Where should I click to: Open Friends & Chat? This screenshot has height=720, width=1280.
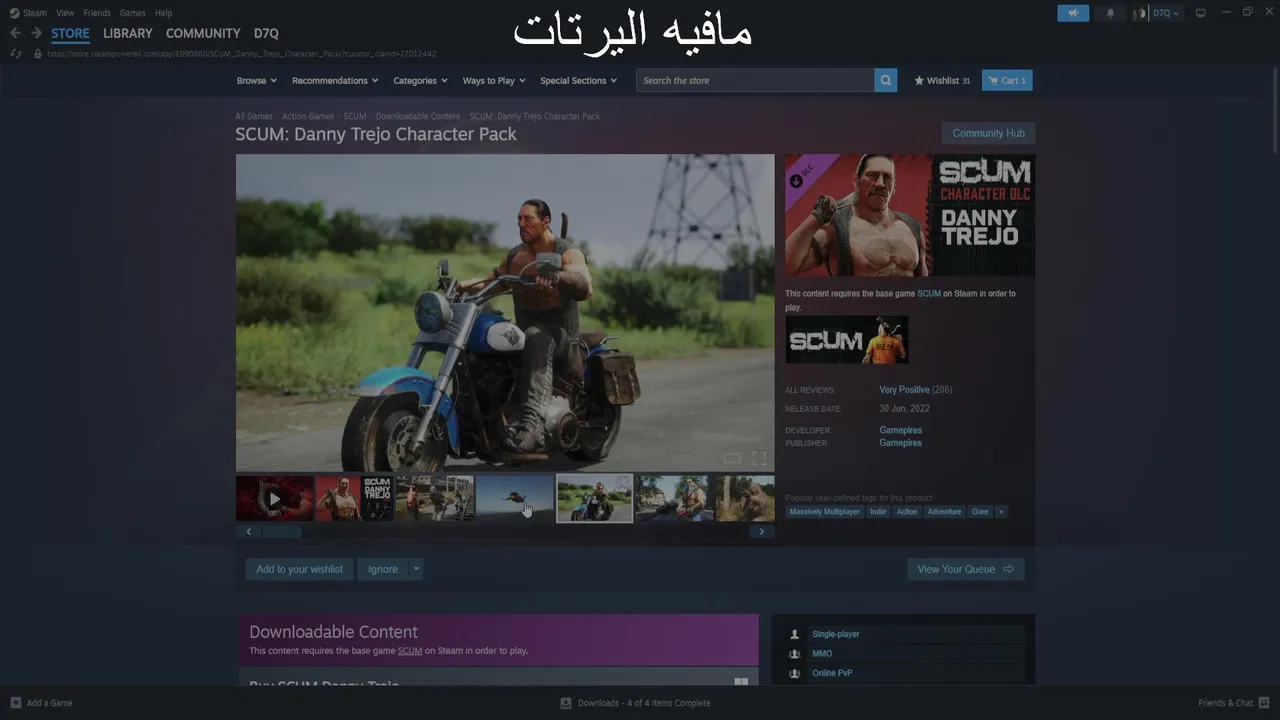[1233, 703]
